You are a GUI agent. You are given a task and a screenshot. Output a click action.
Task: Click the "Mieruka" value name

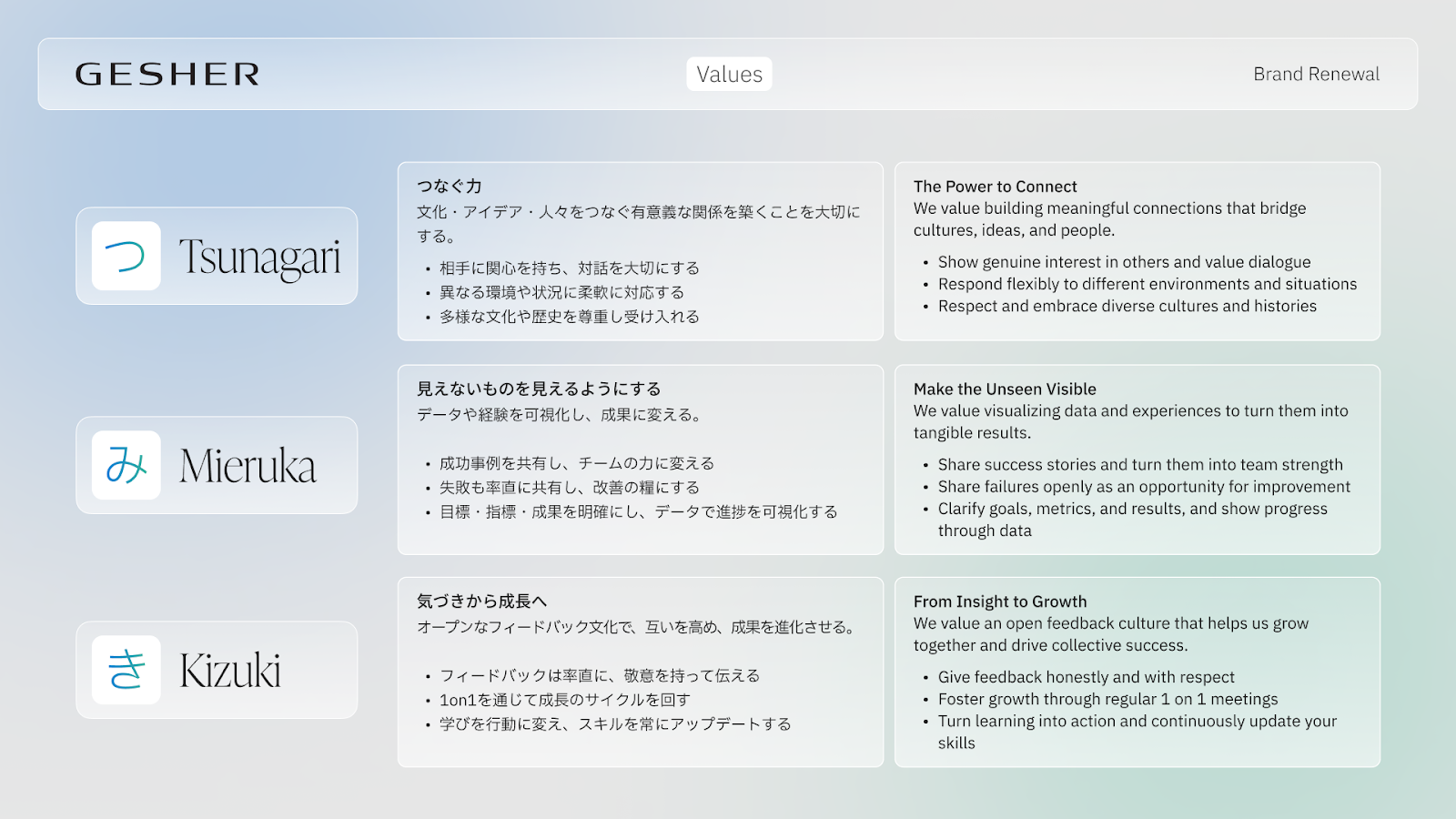coord(248,466)
